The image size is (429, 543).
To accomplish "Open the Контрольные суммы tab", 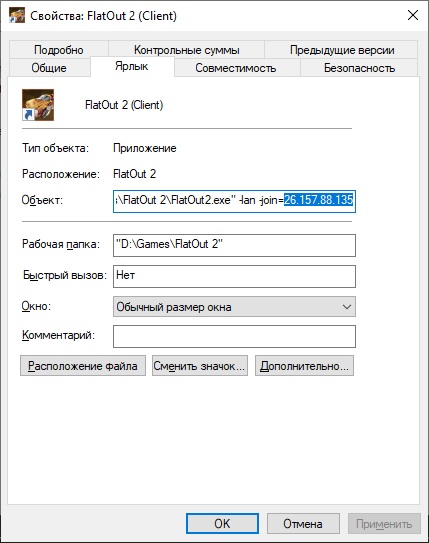I will point(187,50).
